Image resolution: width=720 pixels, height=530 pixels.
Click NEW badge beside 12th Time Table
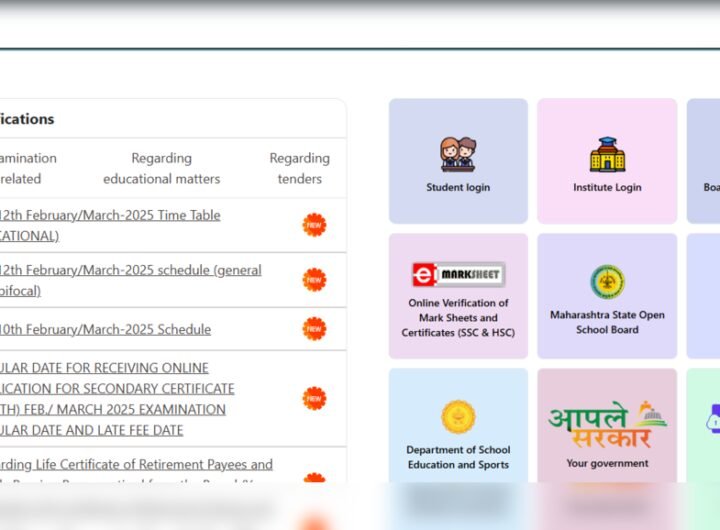[x=314, y=225]
